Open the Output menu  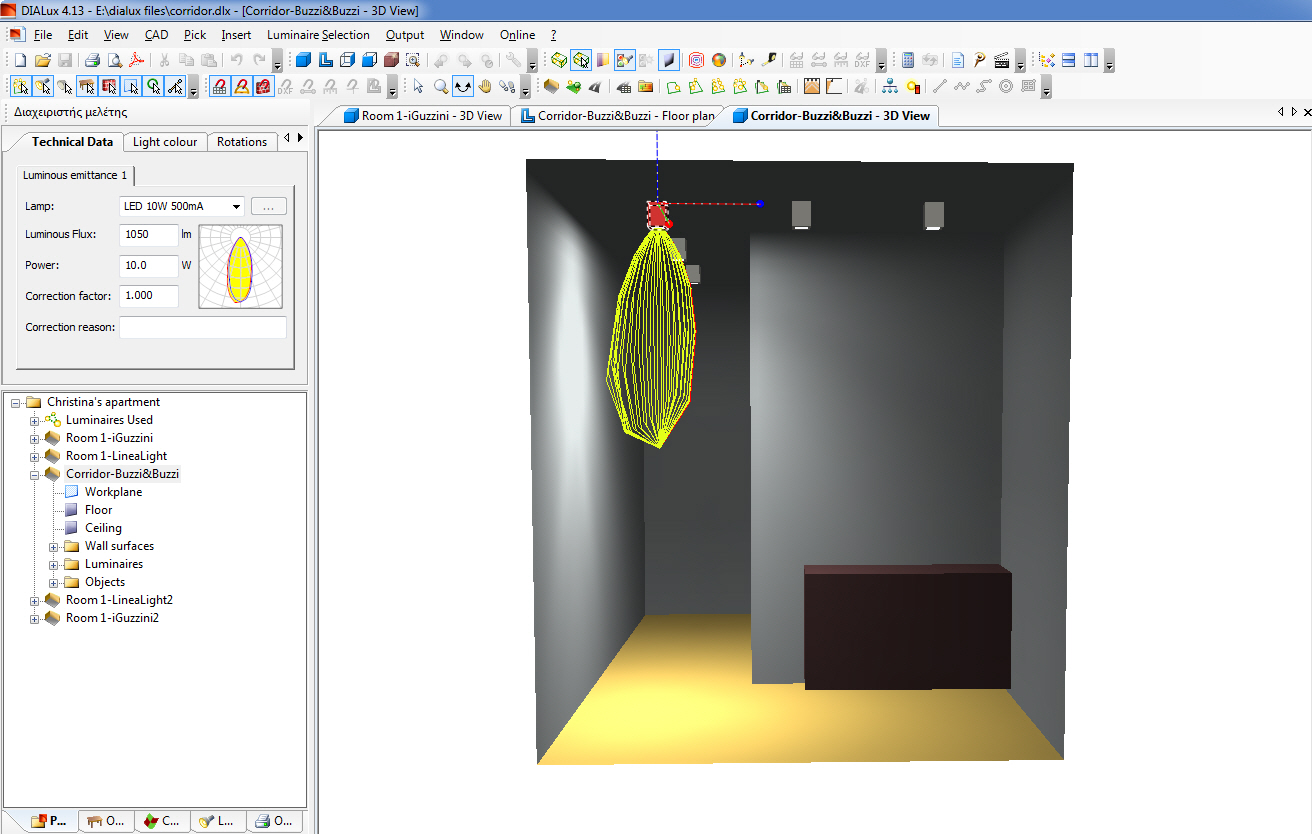(405, 35)
